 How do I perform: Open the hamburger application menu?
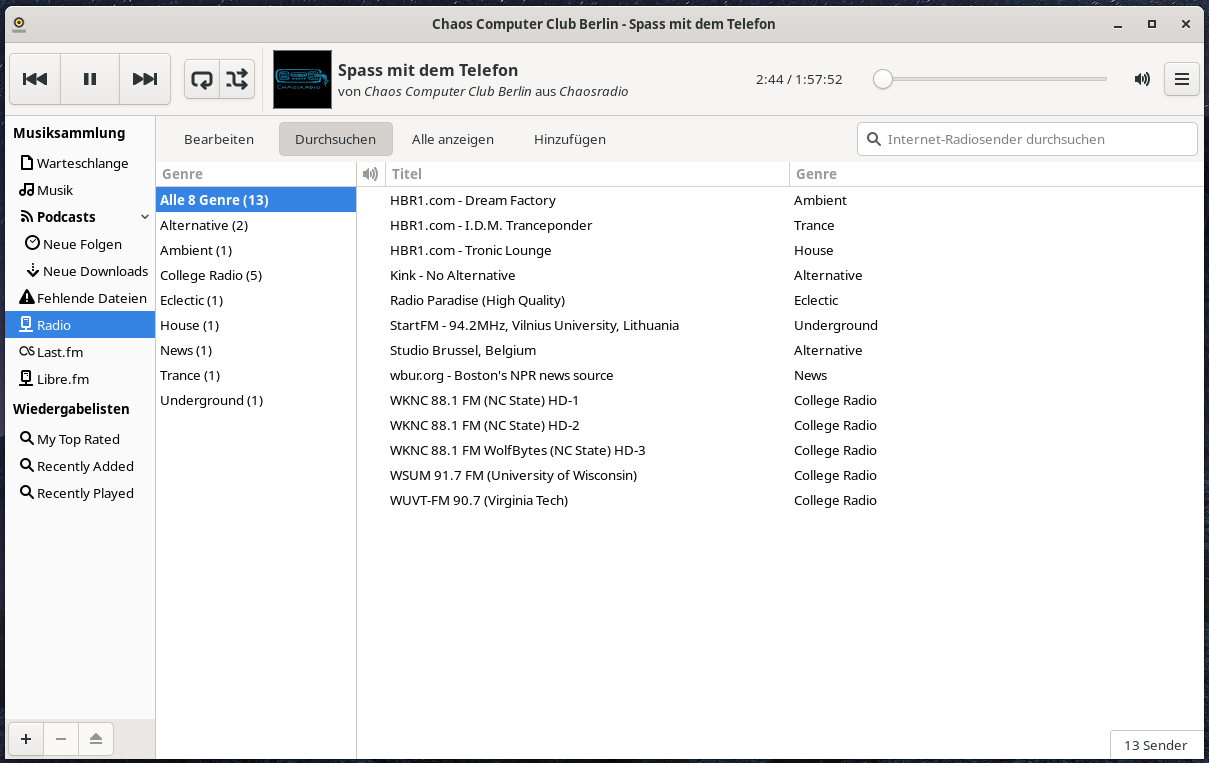point(1181,79)
